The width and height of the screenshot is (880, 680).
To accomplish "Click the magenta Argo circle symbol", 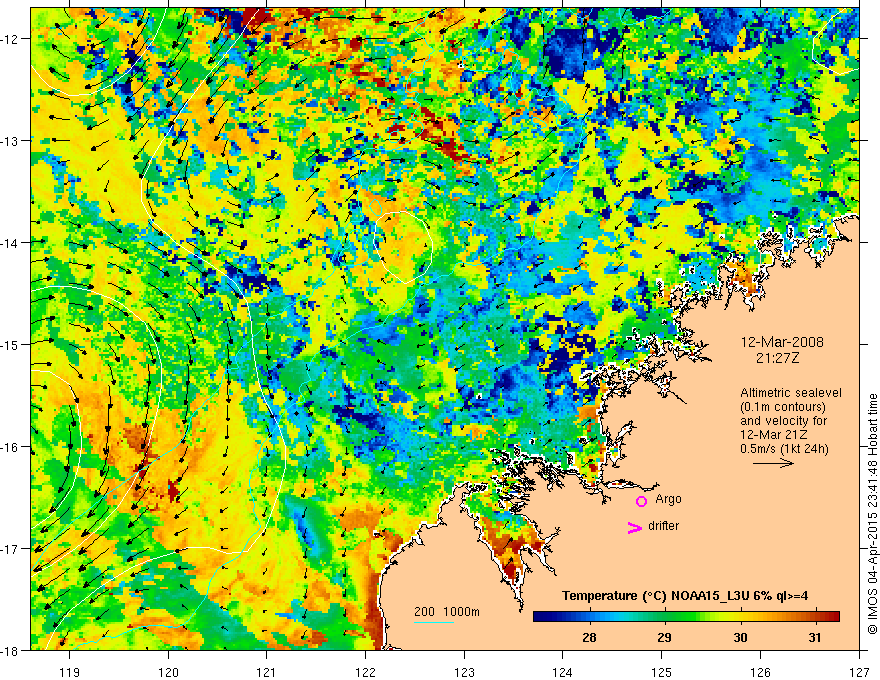I will tap(641, 501).
